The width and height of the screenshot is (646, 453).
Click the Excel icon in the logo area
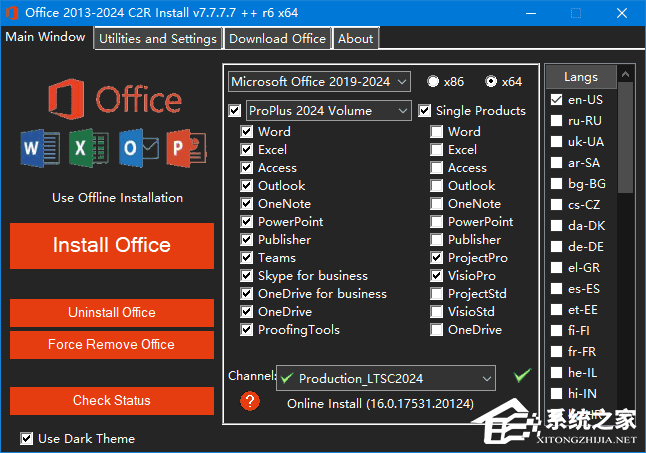[x=89, y=148]
